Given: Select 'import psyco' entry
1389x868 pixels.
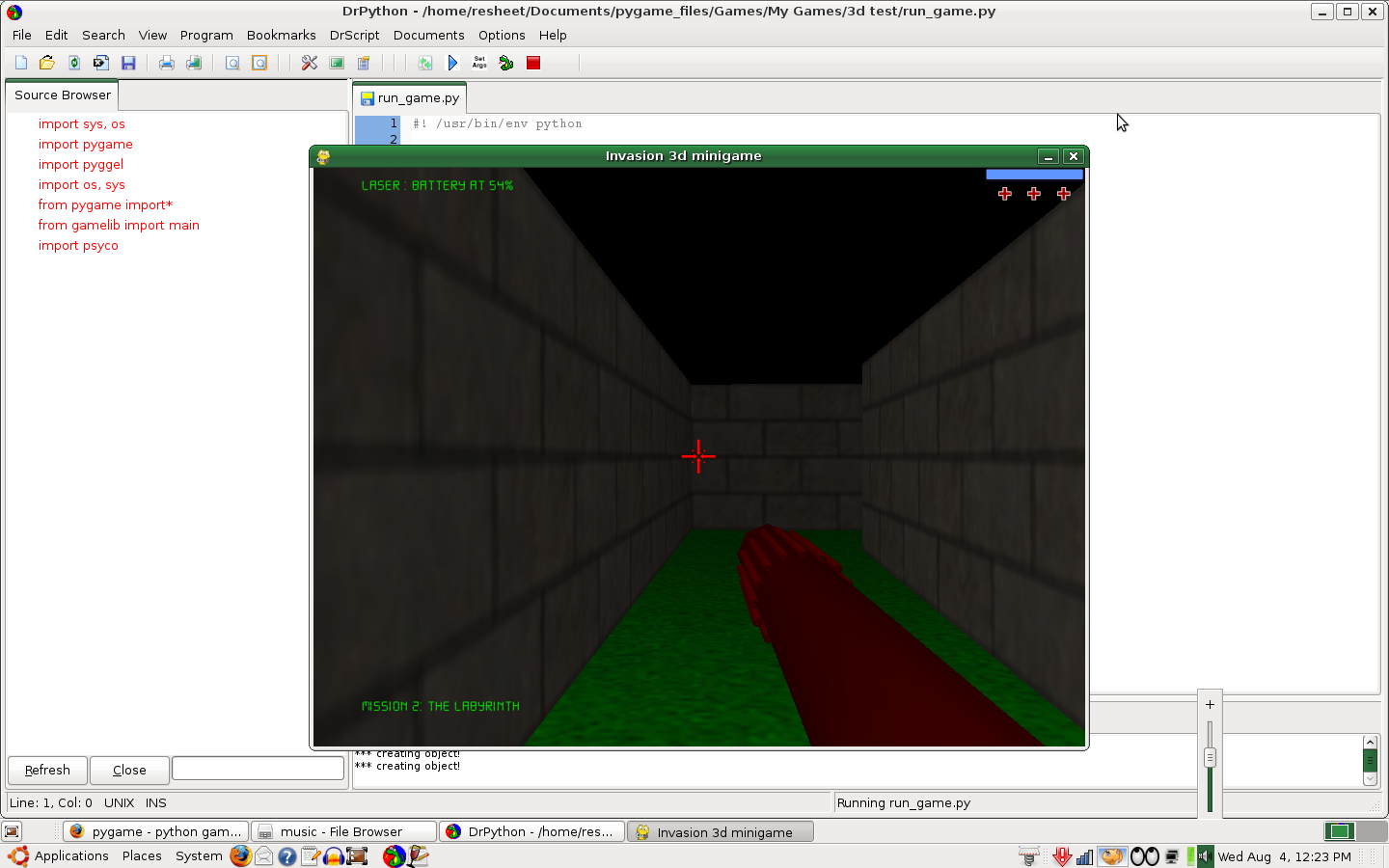Looking at the screenshot, I should tap(78, 245).
